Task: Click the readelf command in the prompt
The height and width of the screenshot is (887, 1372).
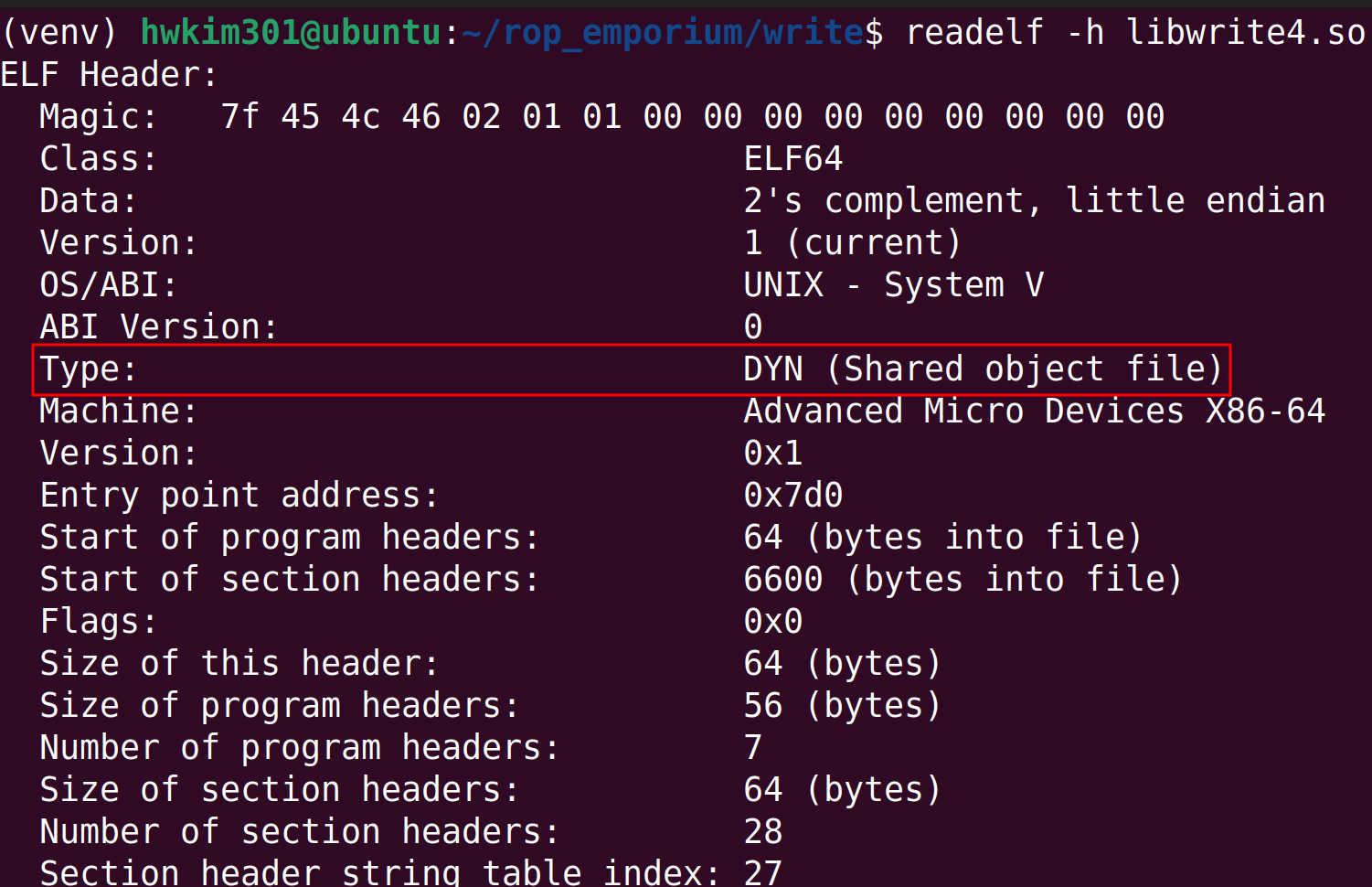Action: (973, 33)
